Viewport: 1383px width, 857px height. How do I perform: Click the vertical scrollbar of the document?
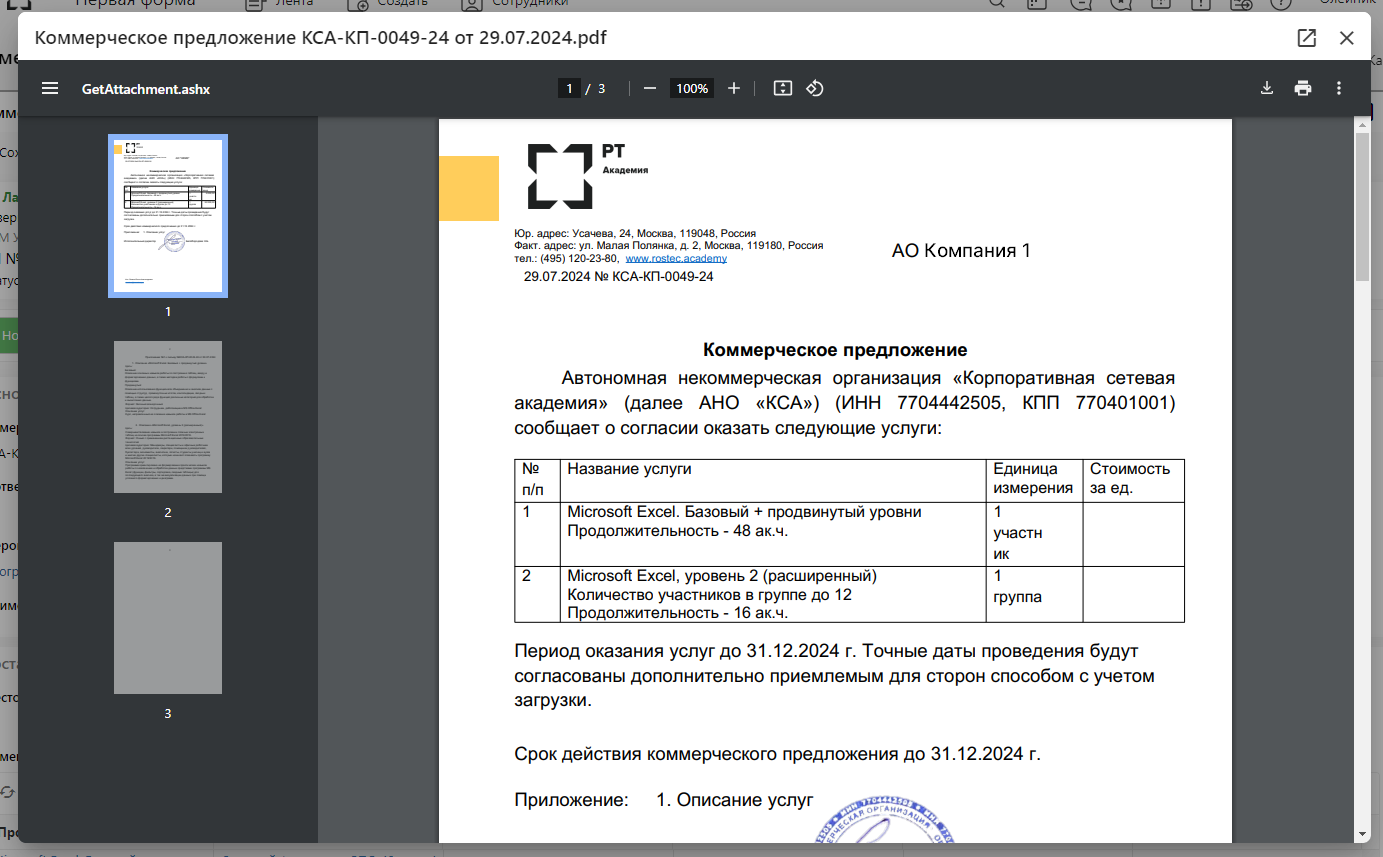1362,207
